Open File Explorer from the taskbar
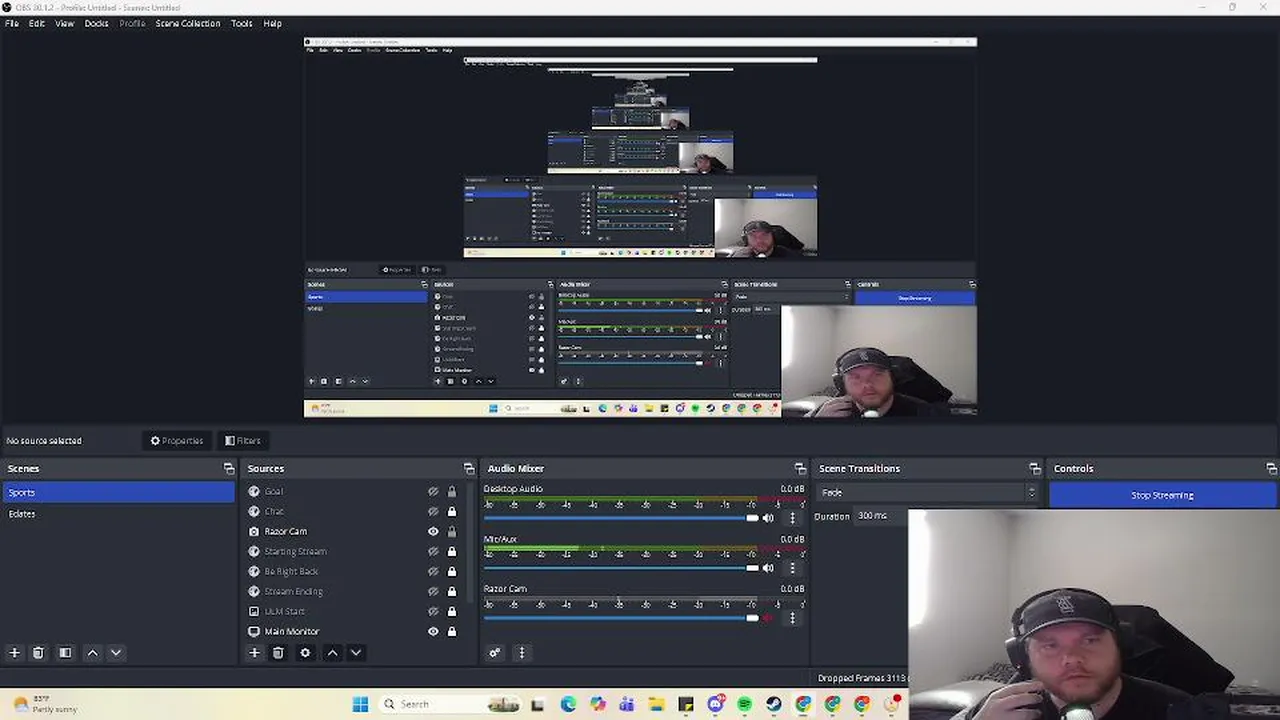Viewport: 1280px width, 720px height. 656,704
